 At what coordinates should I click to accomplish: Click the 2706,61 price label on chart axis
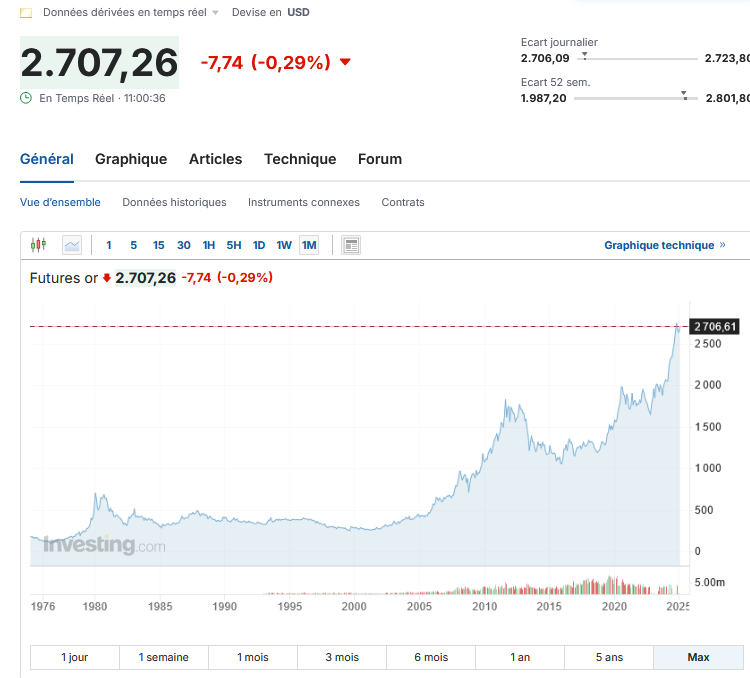tap(715, 326)
